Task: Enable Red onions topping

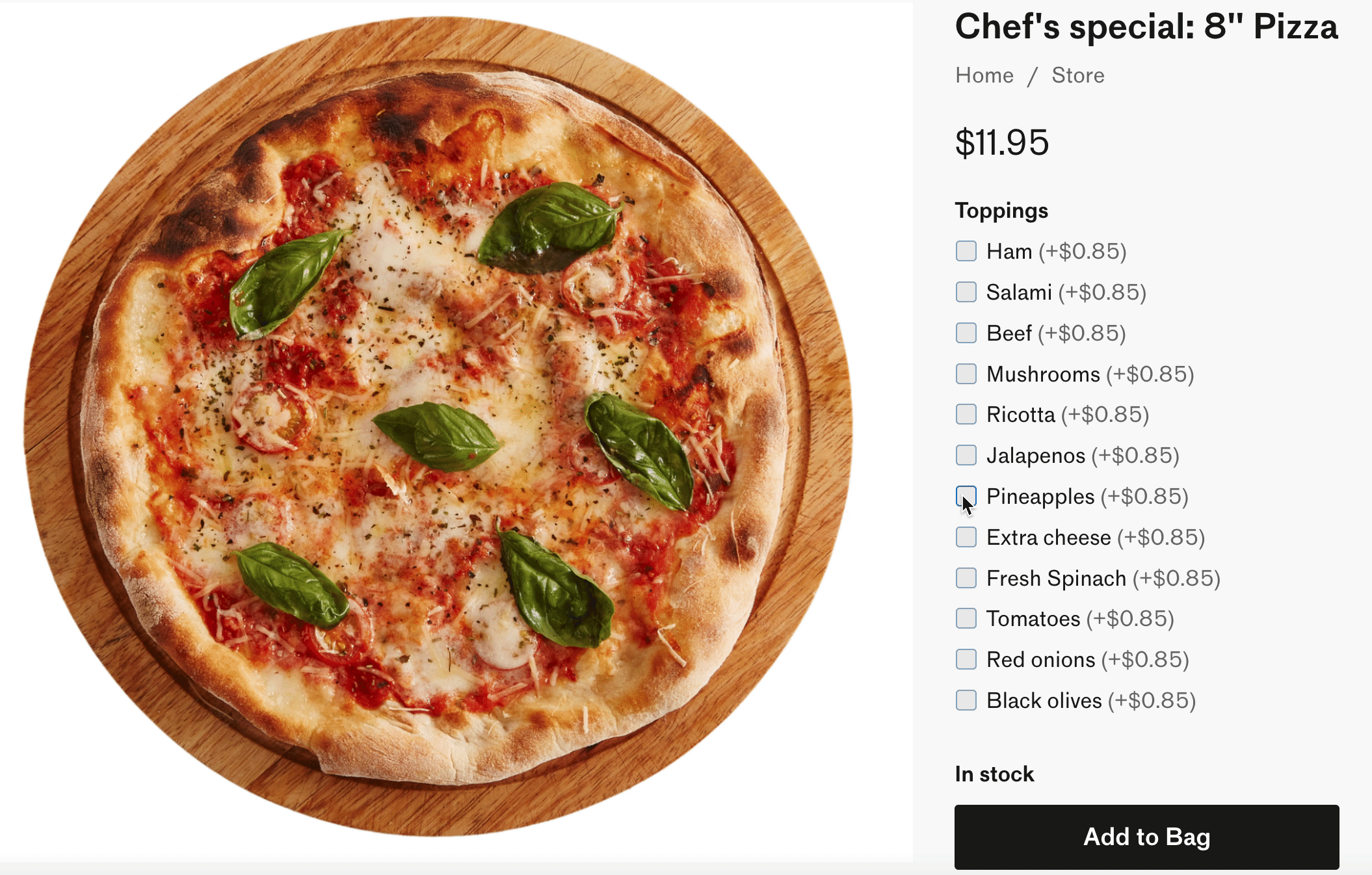Action: [965, 659]
